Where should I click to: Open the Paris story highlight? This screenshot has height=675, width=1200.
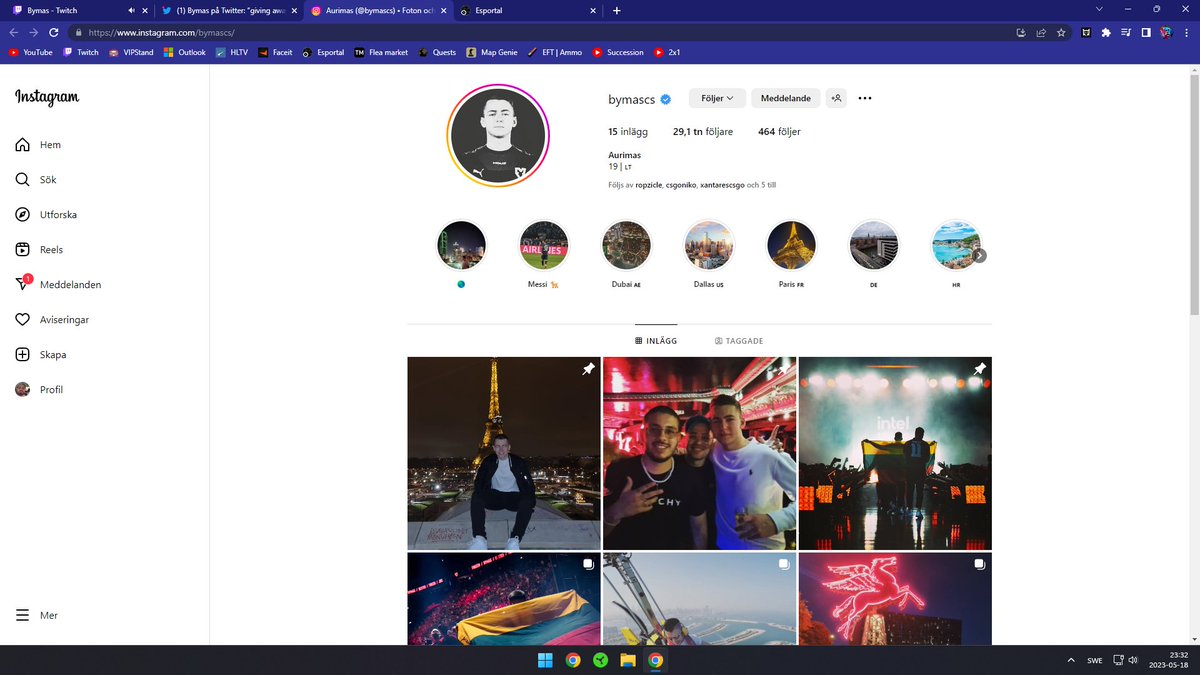coord(791,246)
